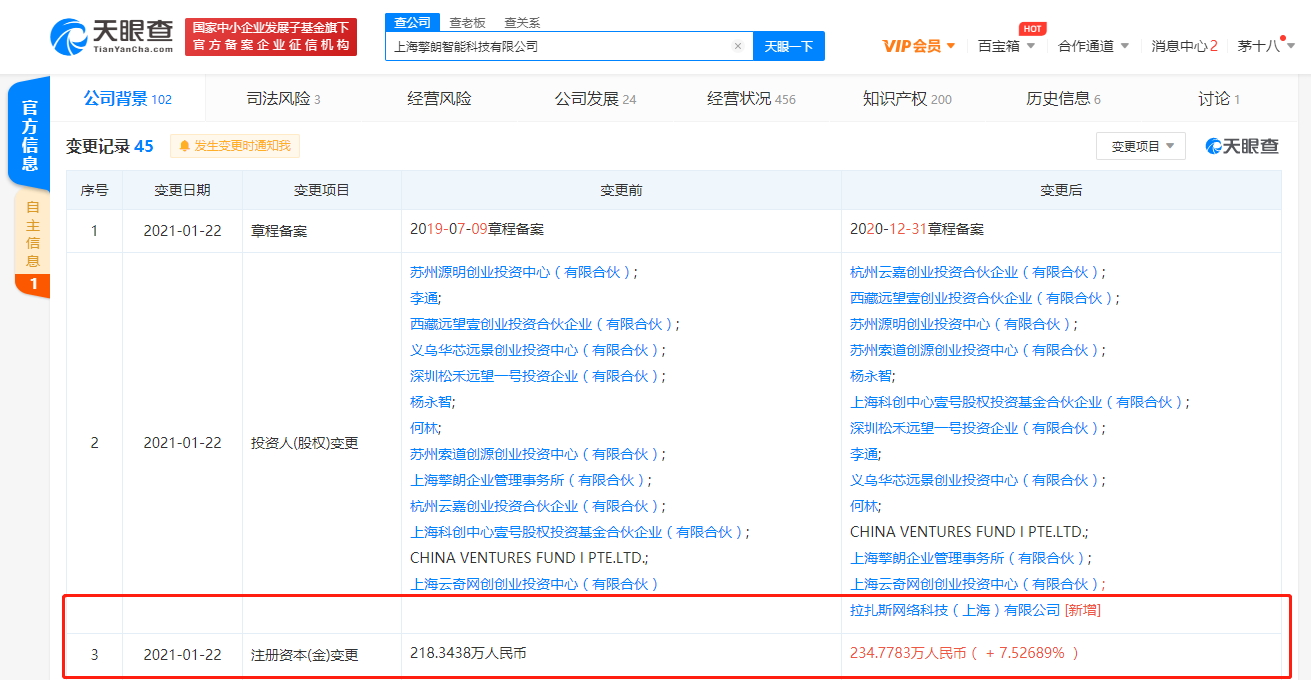Open 消息中心 notifications

click(x=1184, y=46)
